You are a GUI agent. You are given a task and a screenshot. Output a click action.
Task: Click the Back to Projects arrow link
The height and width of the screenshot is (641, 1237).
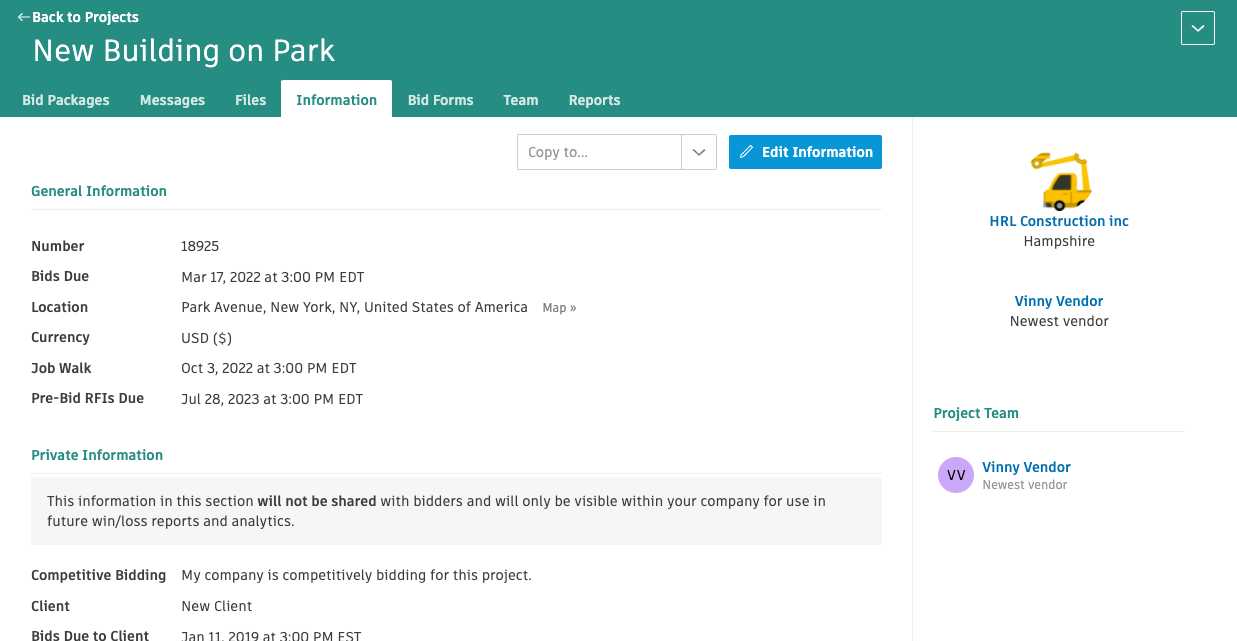pyautogui.click(x=78, y=17)
